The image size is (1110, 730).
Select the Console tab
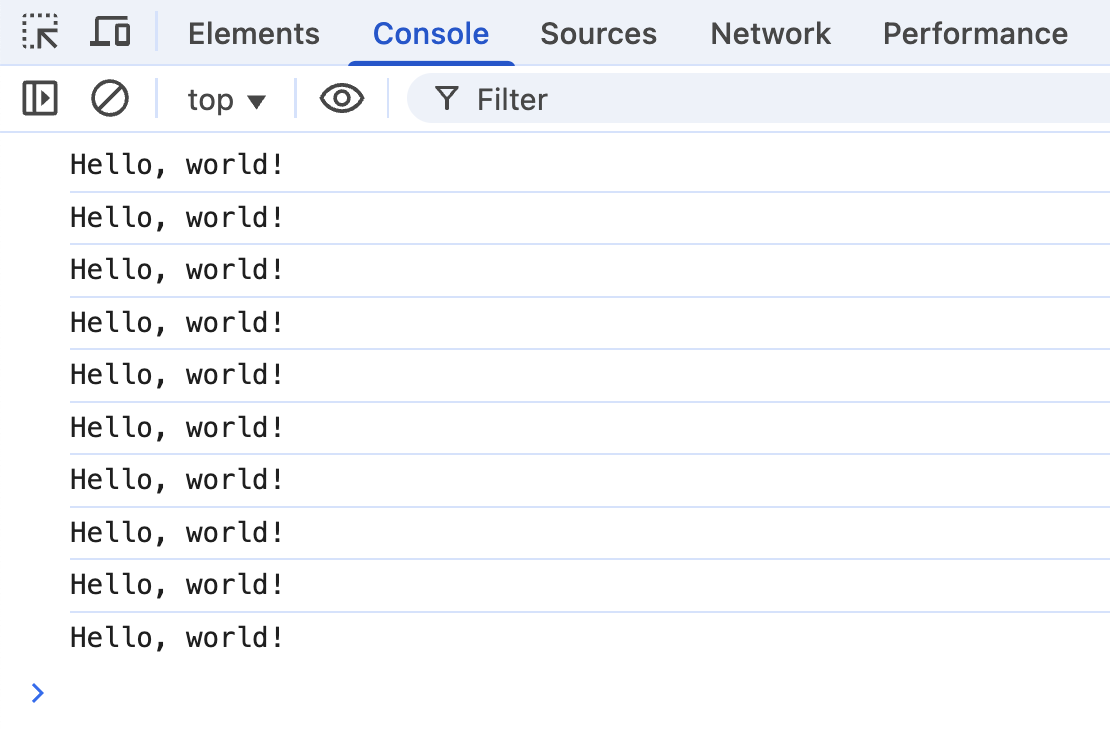(x=431, y=34)
